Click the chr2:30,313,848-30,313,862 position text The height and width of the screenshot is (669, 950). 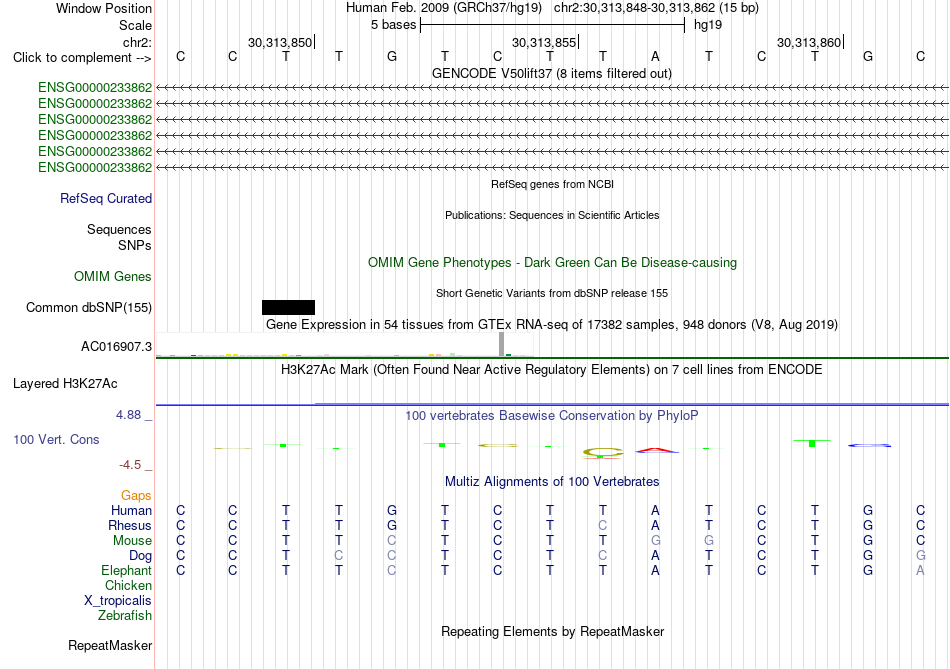[x=656, y=8]
